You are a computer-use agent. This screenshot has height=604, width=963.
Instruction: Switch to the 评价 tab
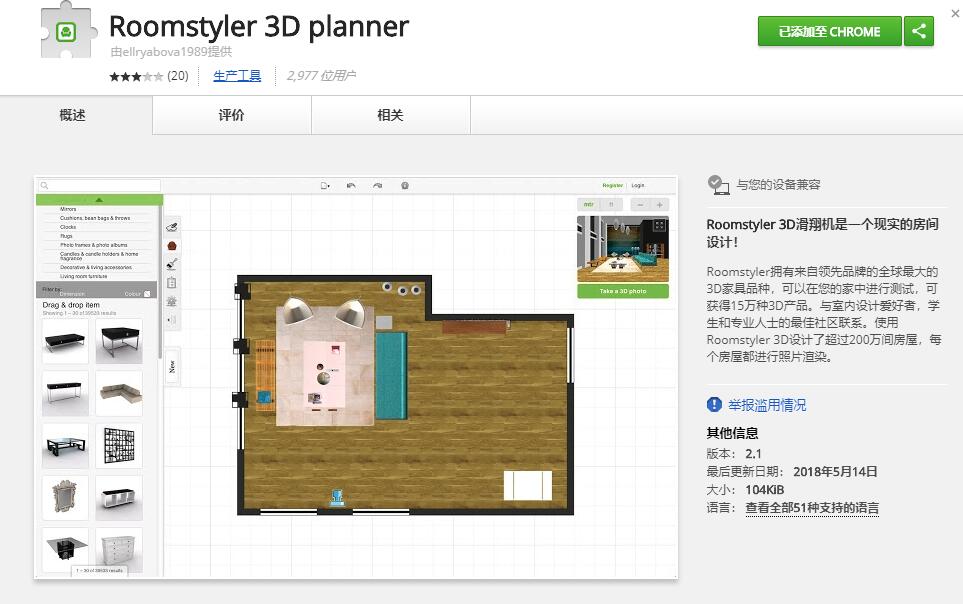[x=232, y=115]
